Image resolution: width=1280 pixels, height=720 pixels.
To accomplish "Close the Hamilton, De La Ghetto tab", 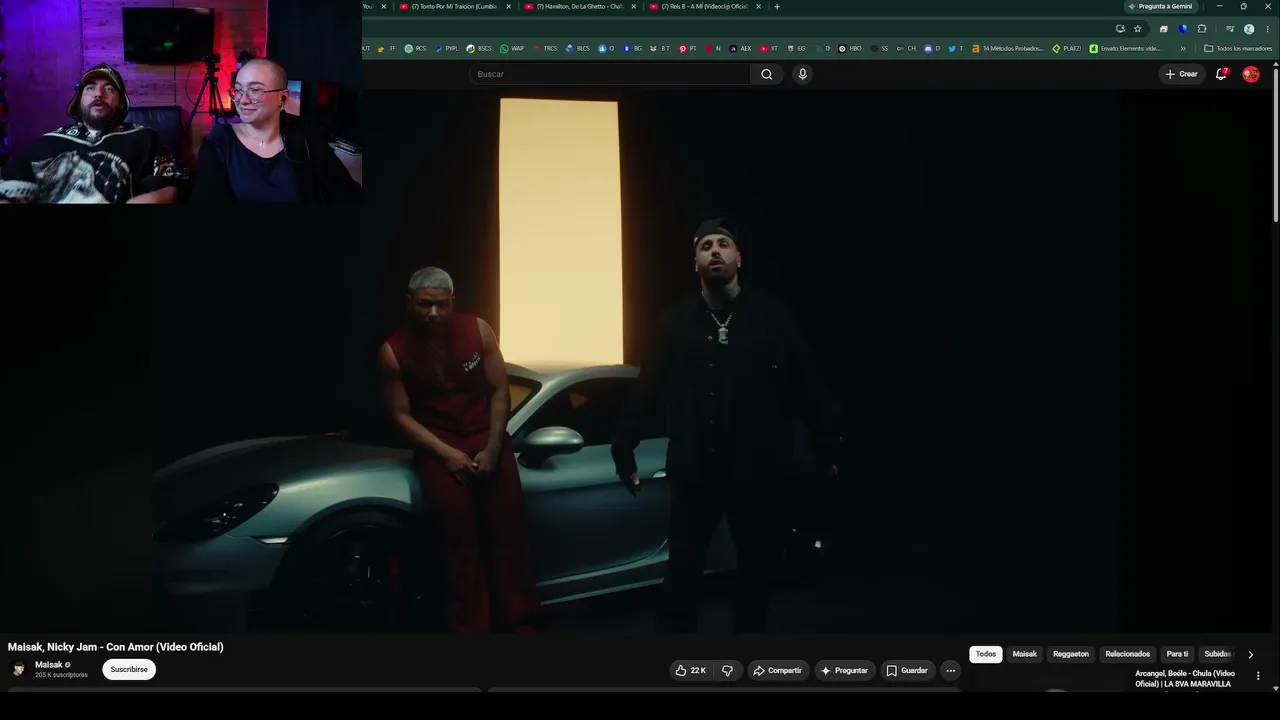I will pos(633,7).
